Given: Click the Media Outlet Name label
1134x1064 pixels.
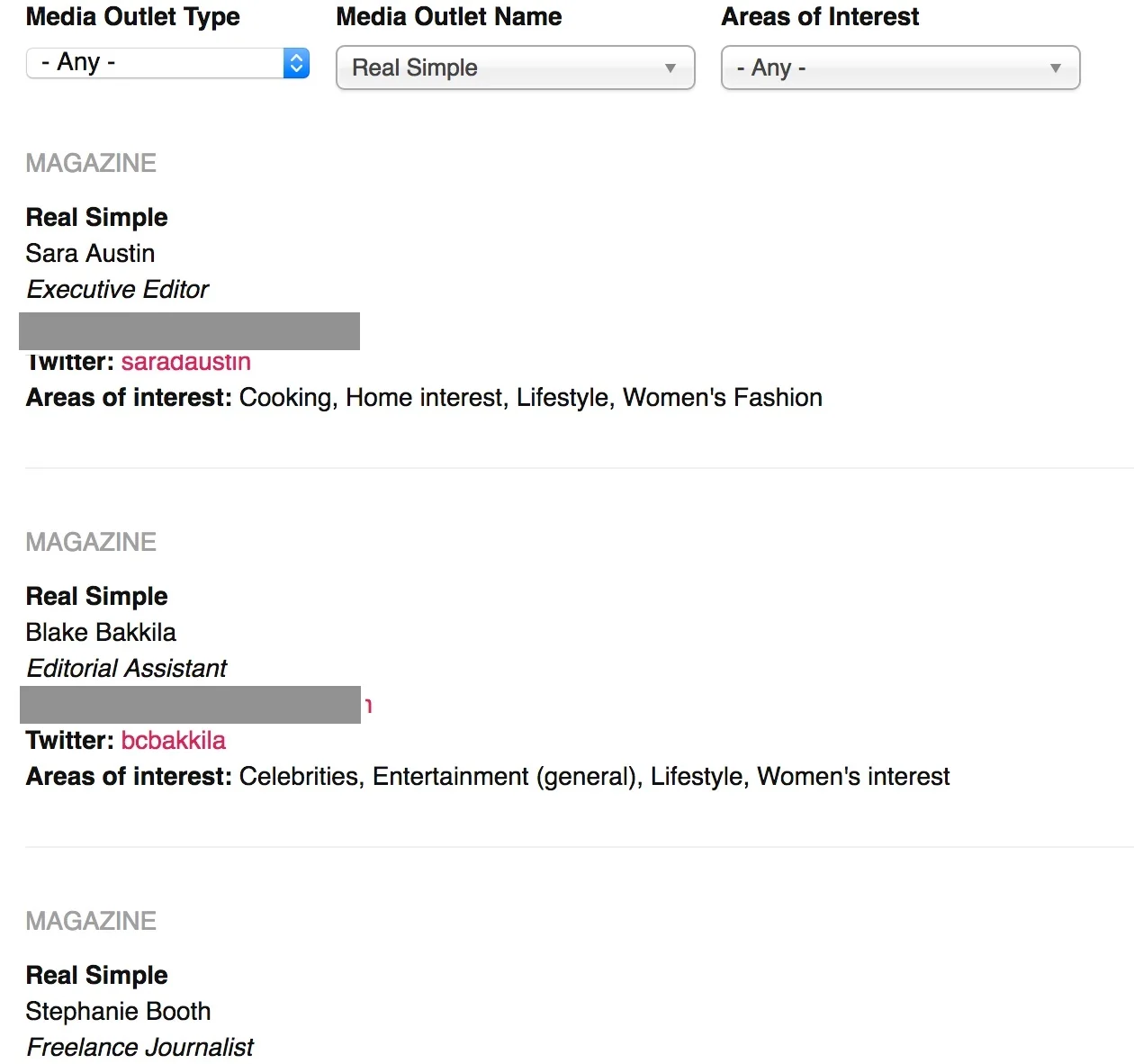Looking at the screenshot, I should (449, 17).
